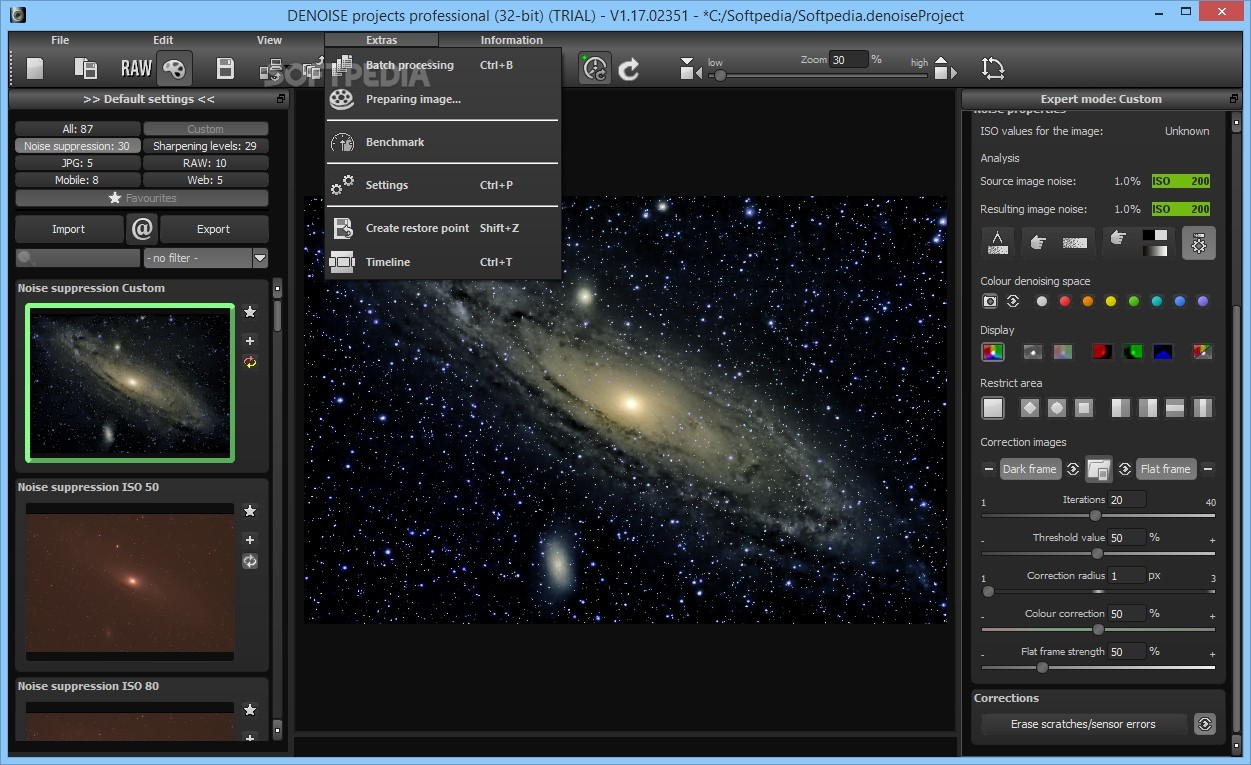Click the arrow toggle left of Flat frame
Screen dimensions: 1251x765
pyautogui.click(x=1124, y=469)
